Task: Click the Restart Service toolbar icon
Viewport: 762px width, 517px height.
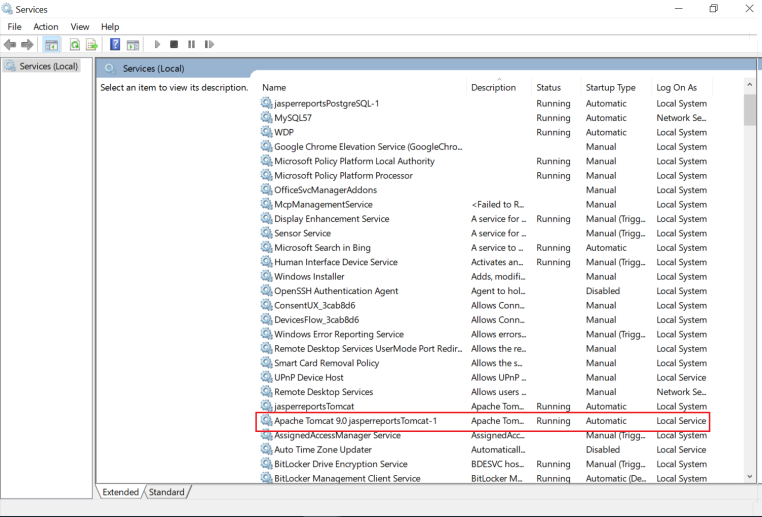Action: [209, 44]
